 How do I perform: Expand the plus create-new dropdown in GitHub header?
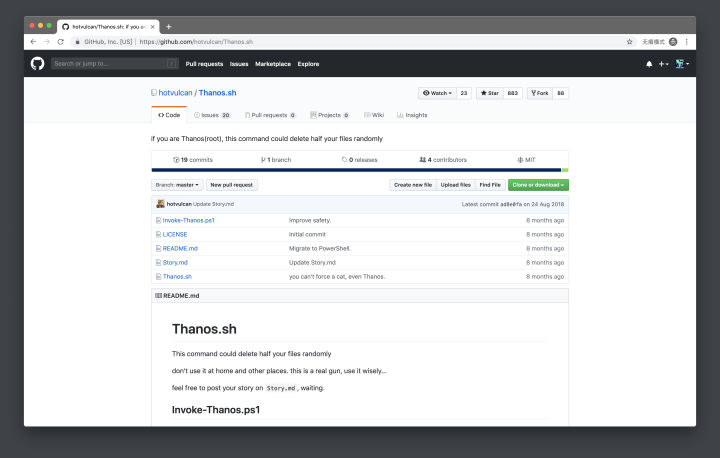pos(664,64)
